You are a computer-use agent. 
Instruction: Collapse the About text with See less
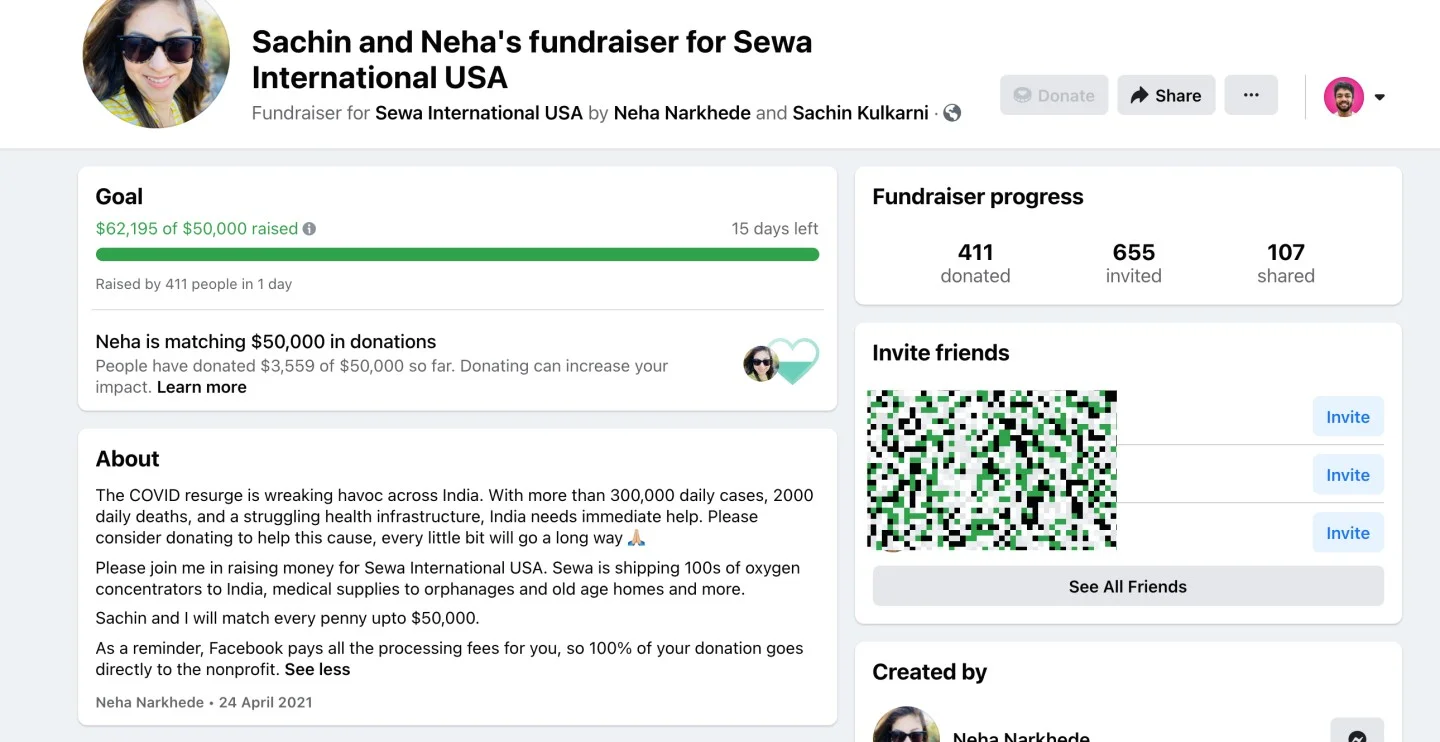click(317, 669)
